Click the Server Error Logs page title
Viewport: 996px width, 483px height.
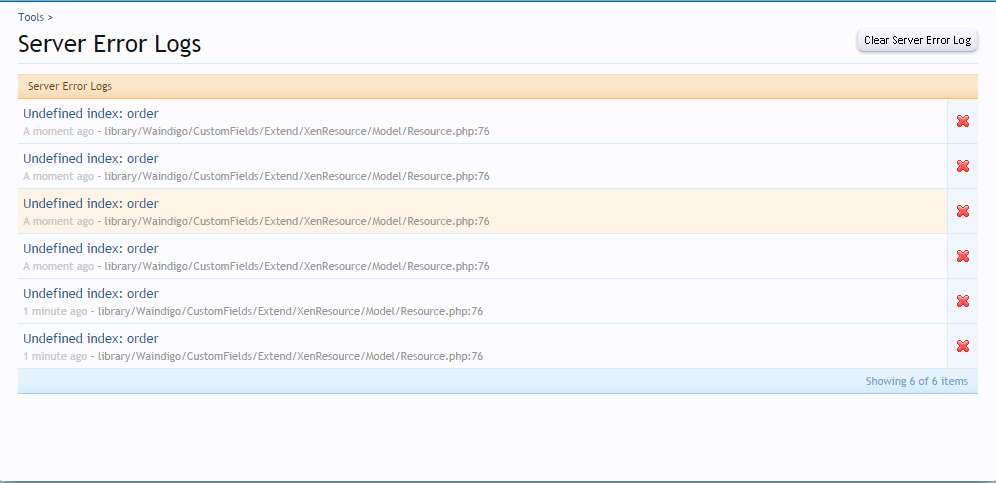[x=110, y=44]
